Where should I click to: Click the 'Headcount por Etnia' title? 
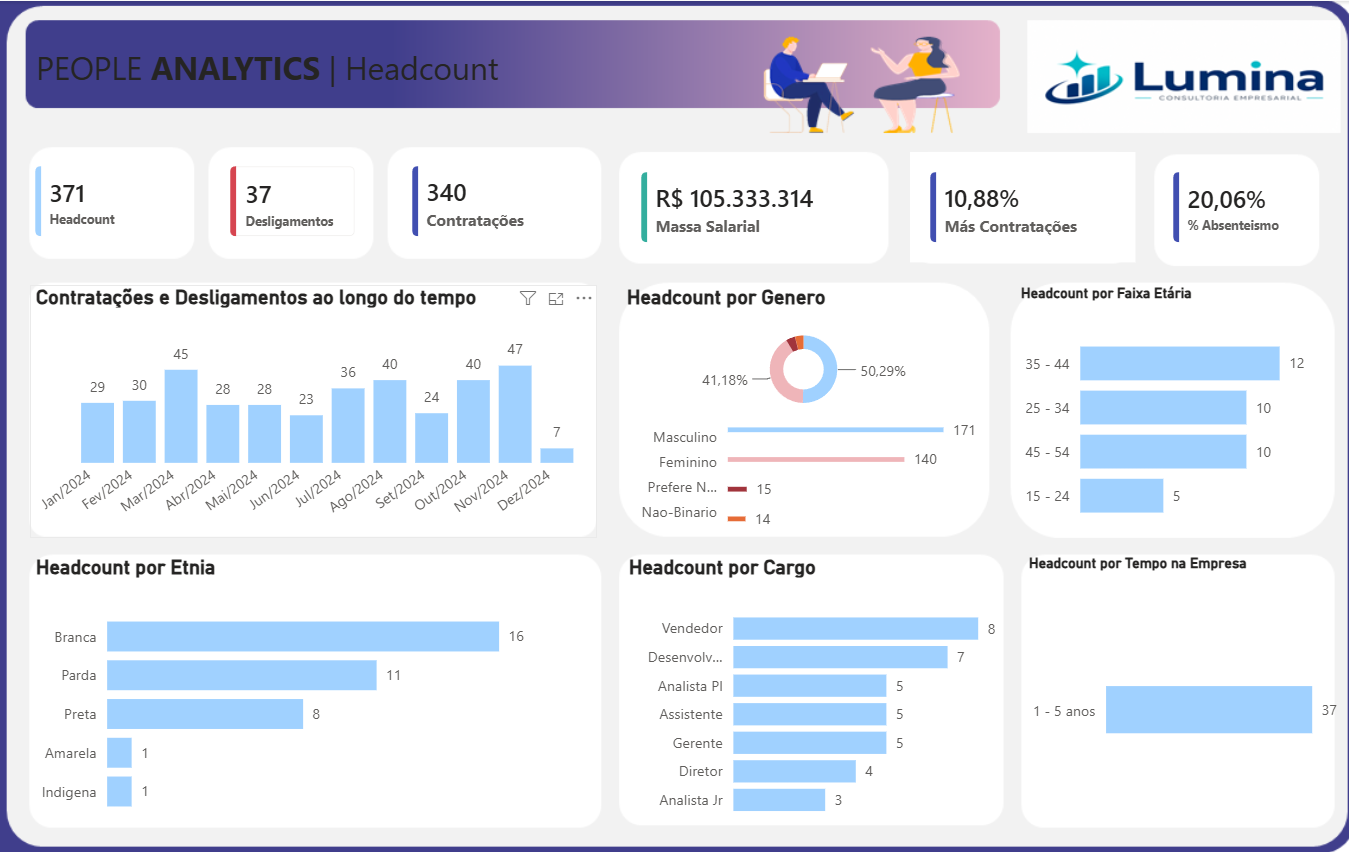125,568
